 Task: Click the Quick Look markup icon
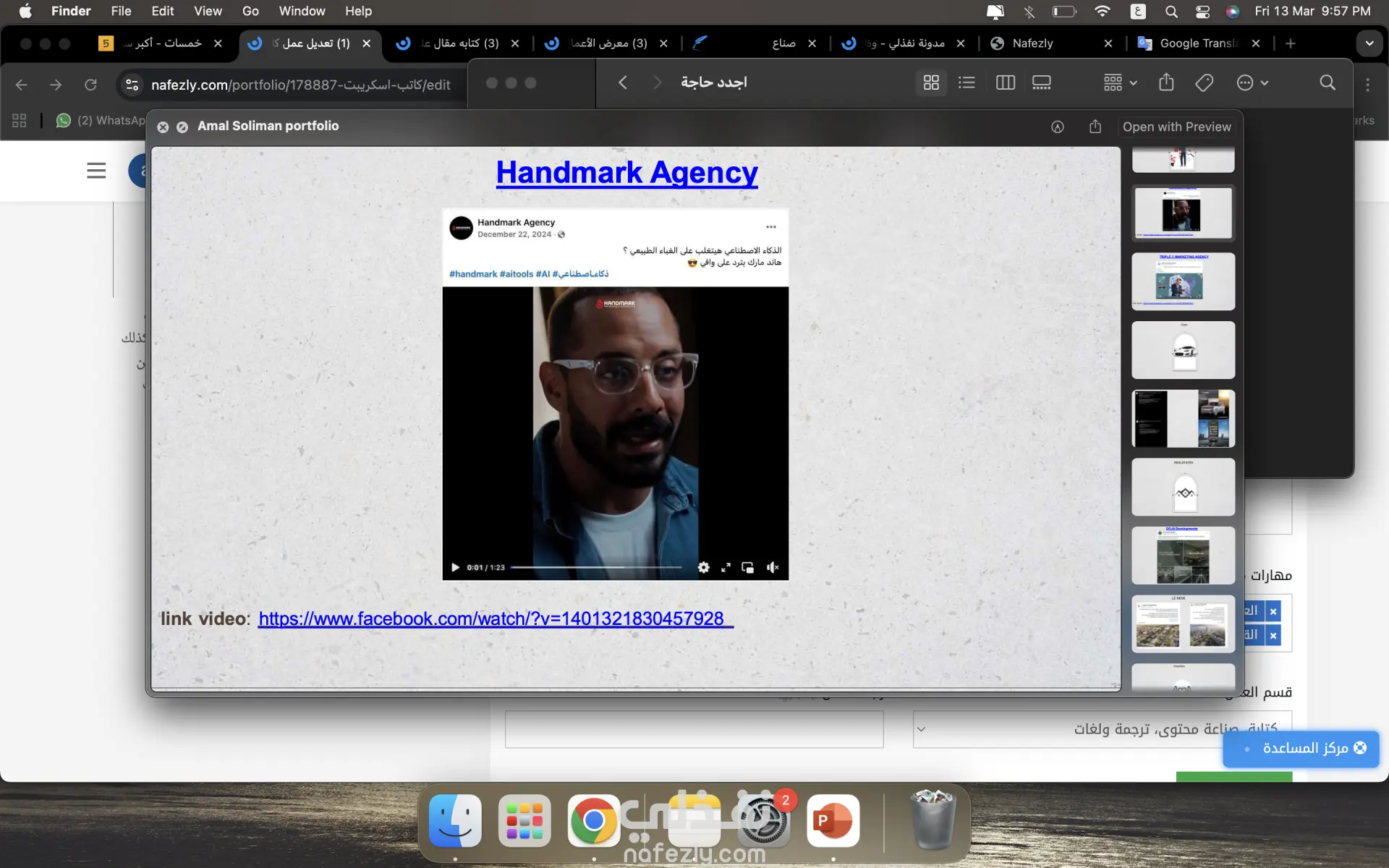click(1057, 127)
